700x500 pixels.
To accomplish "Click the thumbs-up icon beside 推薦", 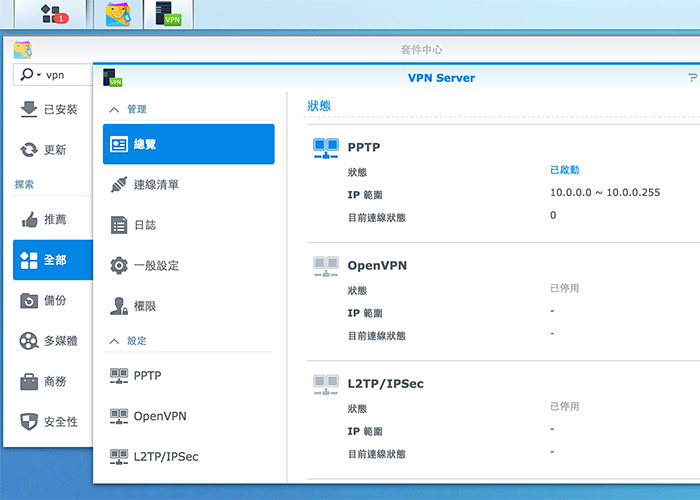I will click(x=29, y=219).
